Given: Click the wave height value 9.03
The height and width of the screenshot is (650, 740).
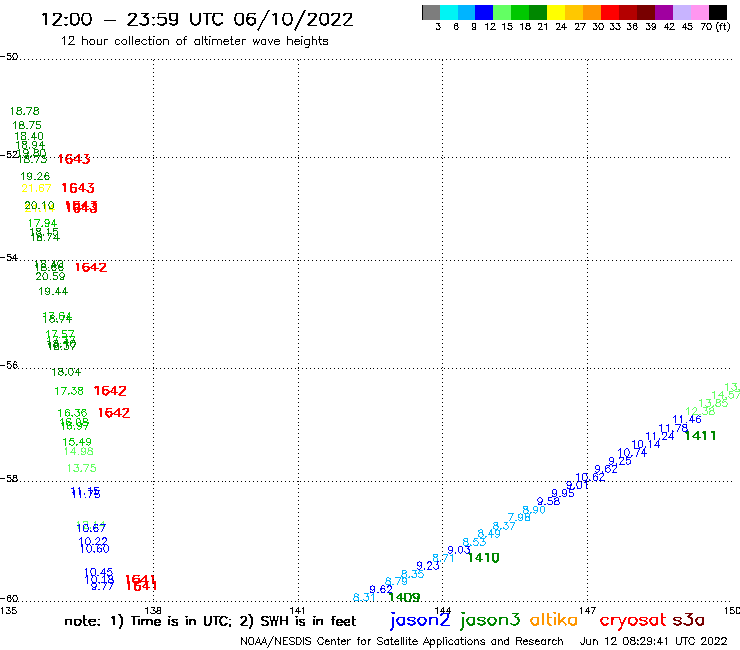Looking at the screenshot, I should coord(459,549).
